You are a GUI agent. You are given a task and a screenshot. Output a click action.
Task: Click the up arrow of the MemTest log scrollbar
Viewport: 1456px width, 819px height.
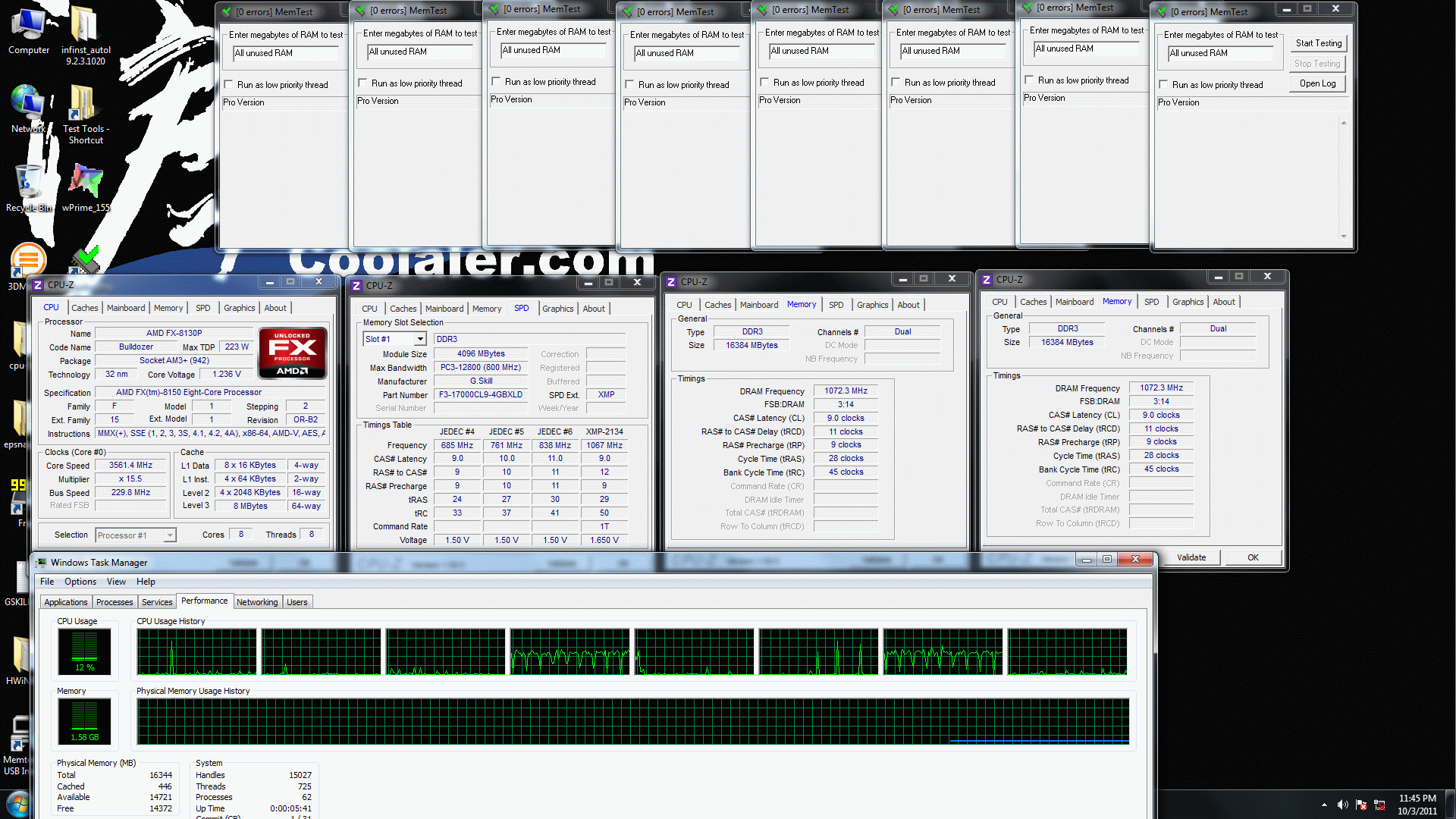(1344, 123)
